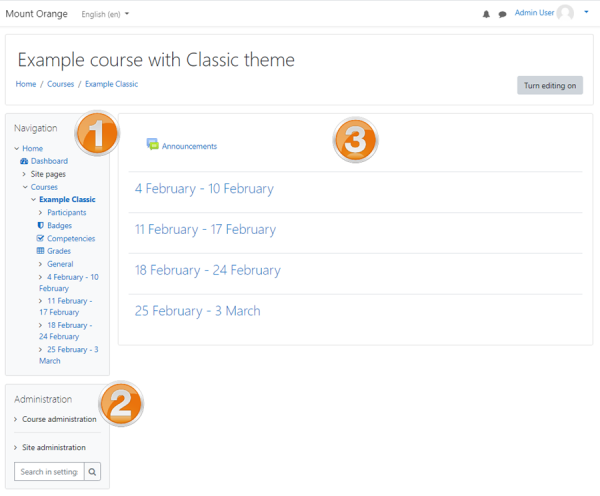Click the Grades table icon
Image resolution: width=600 pixels, height=496 pixels.
tap(40, 251)
